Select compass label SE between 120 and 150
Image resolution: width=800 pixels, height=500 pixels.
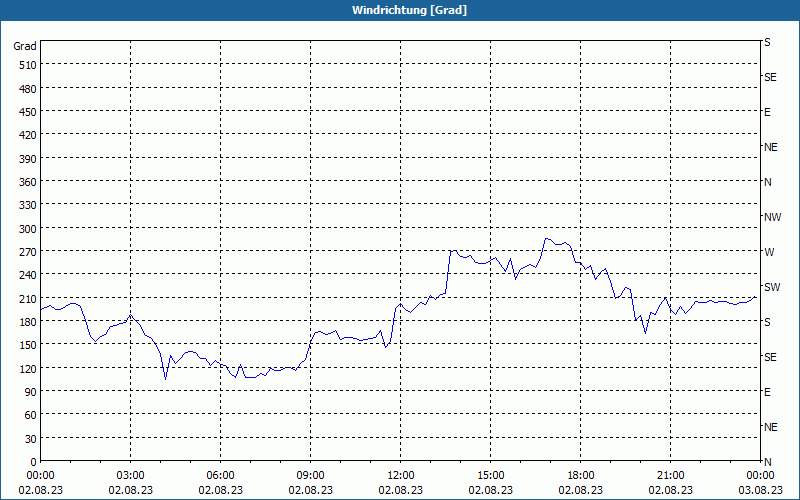pyautogui.click(x=770, y=357)
